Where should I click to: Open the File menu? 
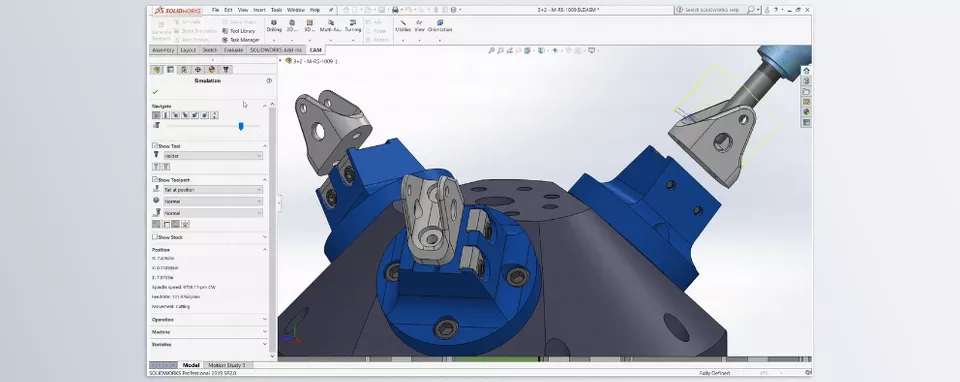click(216, 10)
